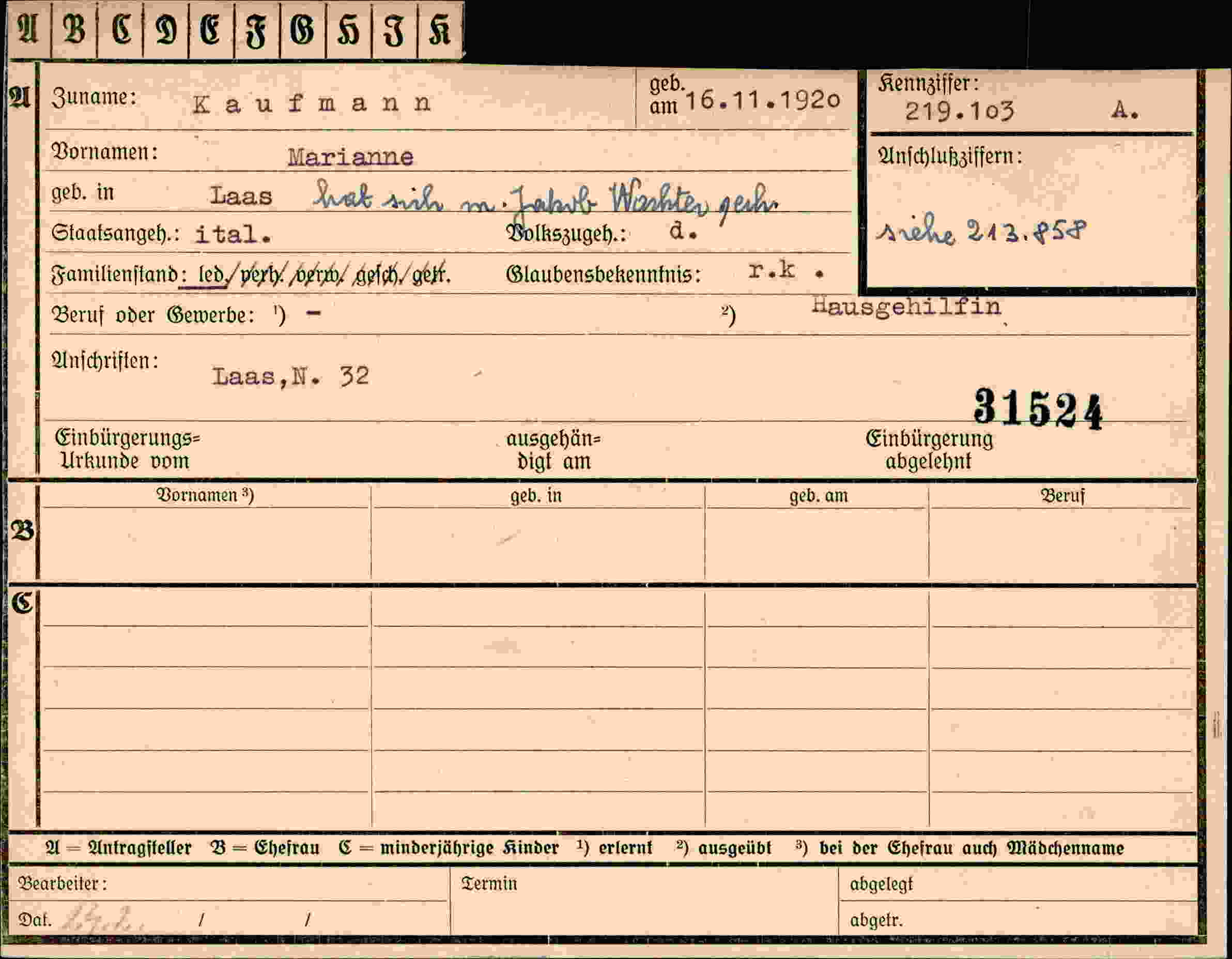Click the occupation entry Hausgehilfin
The width and height of the screenshot is (1232, 959).
point(906,308)
